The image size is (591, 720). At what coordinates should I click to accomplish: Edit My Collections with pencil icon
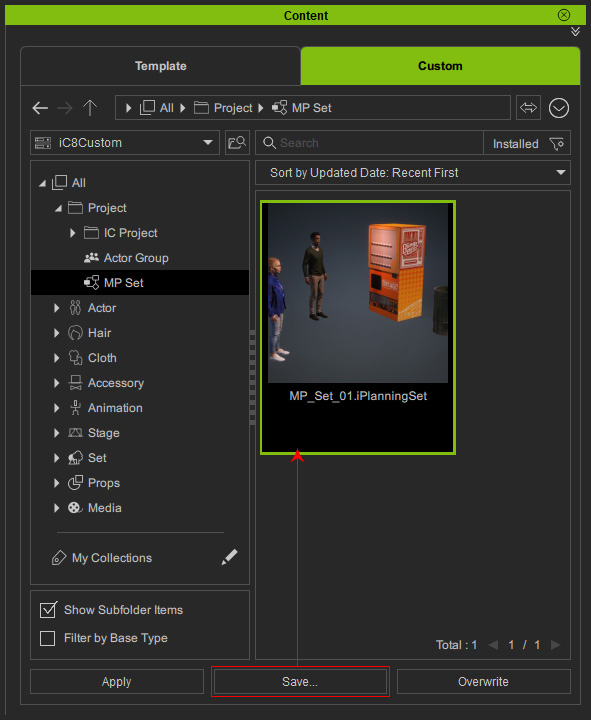[229, 557]
